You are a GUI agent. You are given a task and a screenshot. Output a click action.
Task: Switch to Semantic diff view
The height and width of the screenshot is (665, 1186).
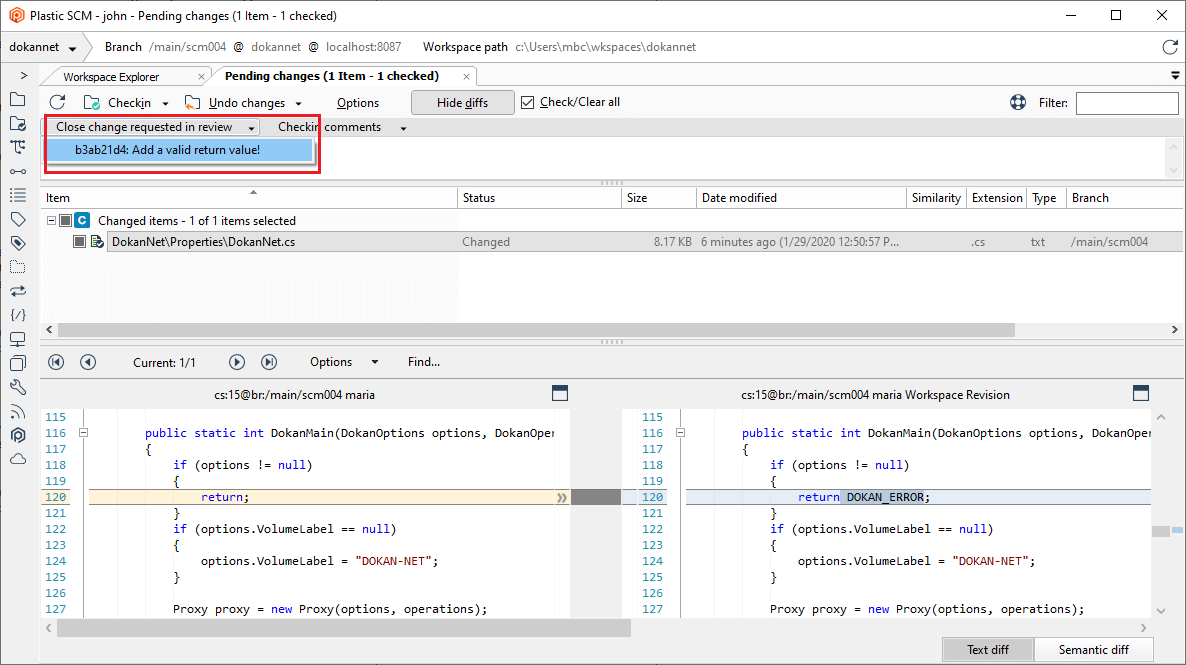pos(1094,649)
